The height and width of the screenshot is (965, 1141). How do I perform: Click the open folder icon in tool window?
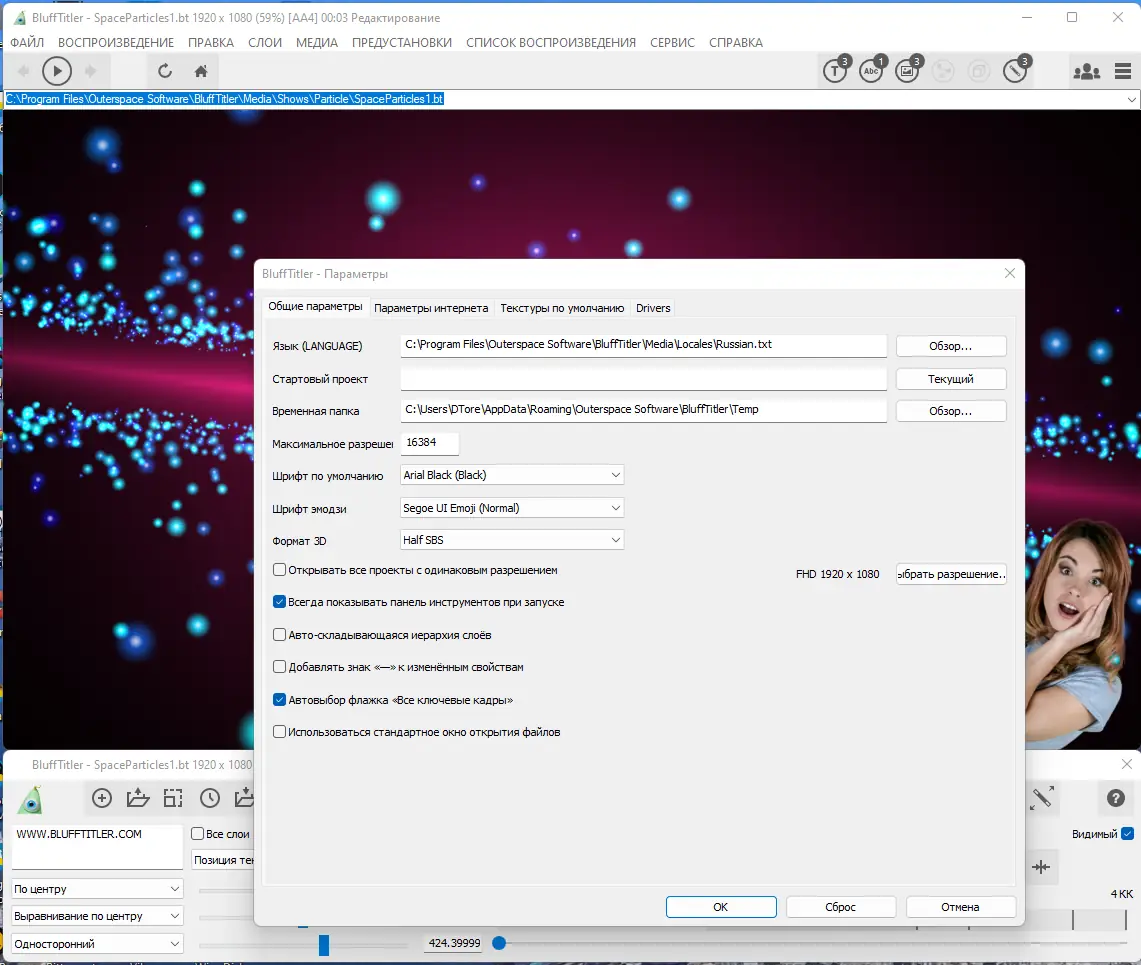tap(138, 798)
